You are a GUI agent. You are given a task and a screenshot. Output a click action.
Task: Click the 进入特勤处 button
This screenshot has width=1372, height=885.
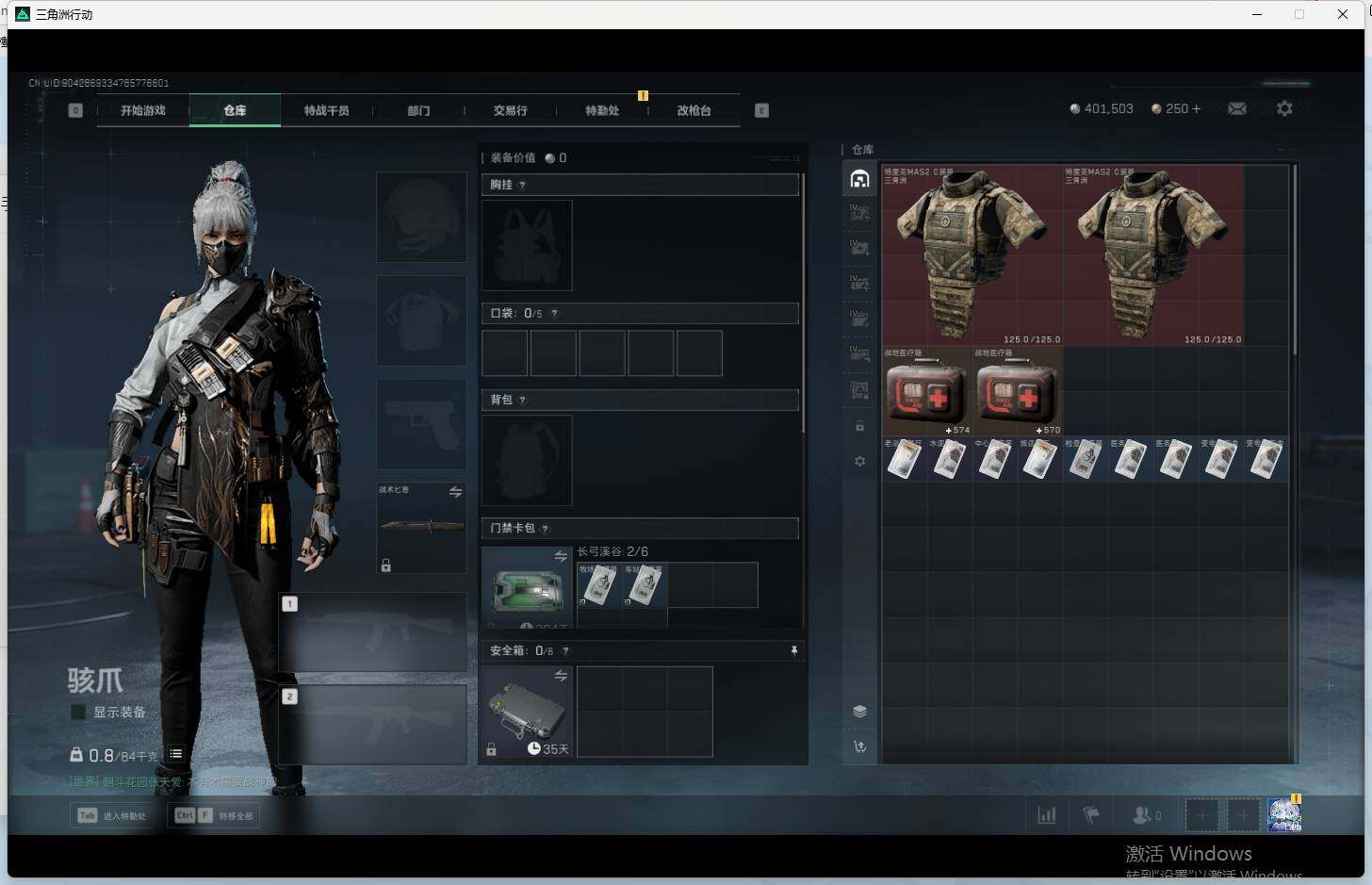tap(113, 815)
